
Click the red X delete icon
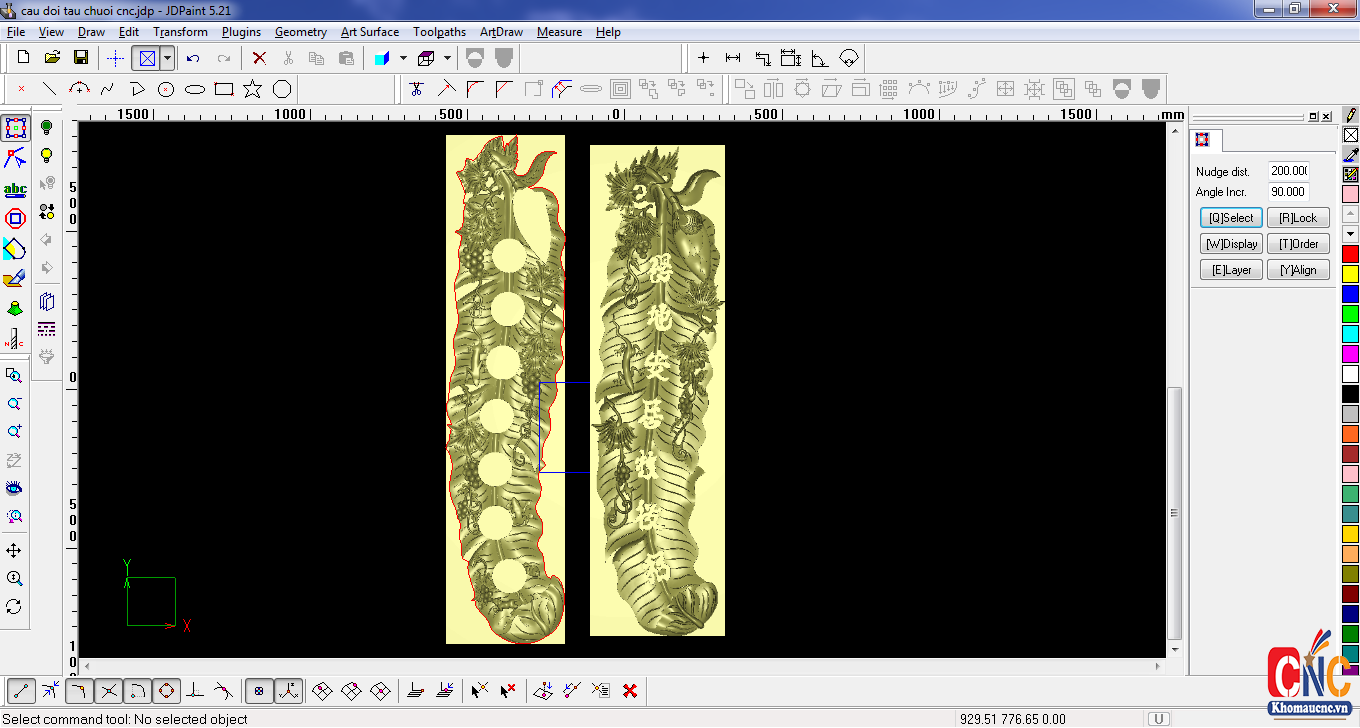coord(259,58)
